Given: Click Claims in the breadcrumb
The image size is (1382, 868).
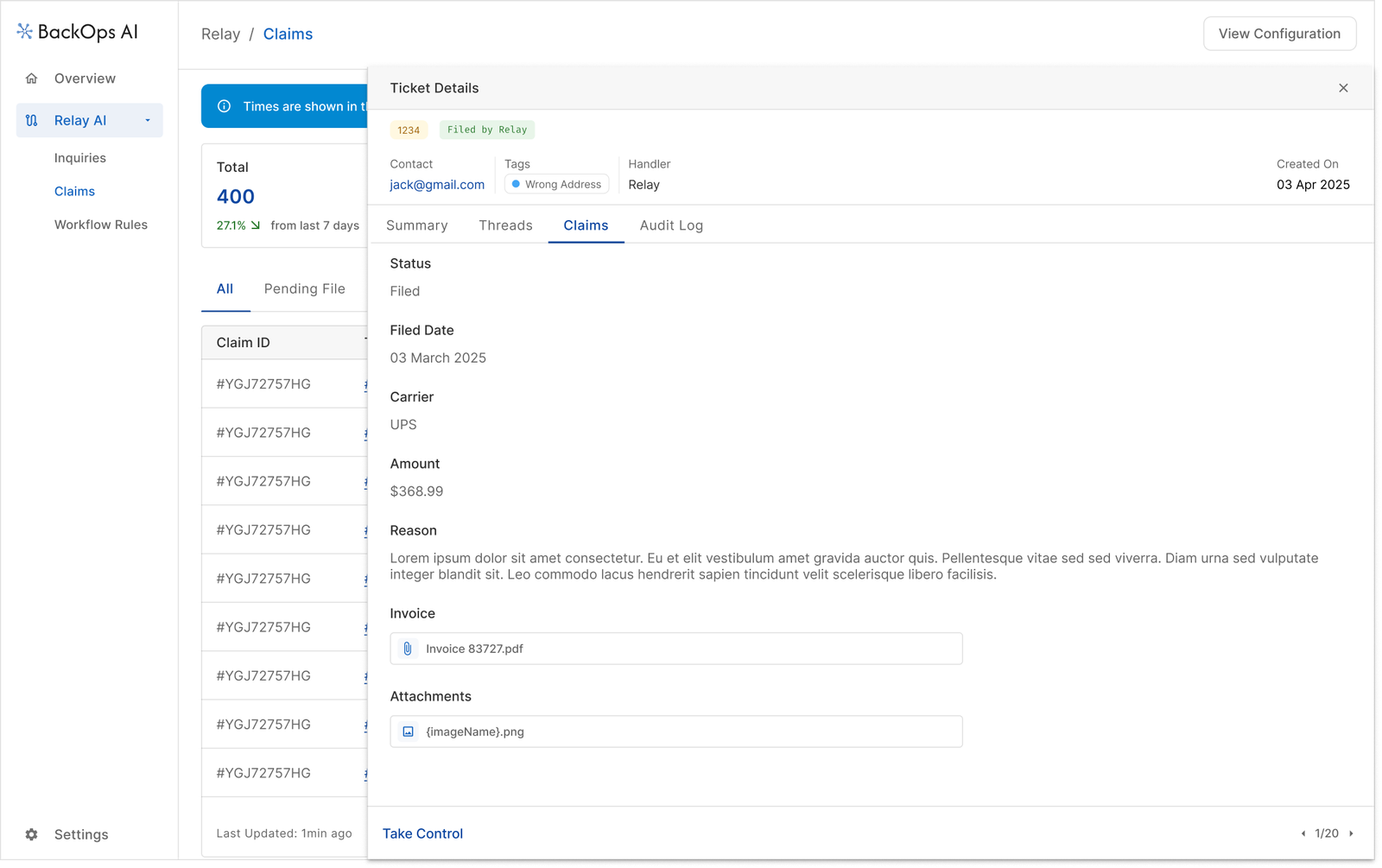Looking at the screenshot, I should pyautogui.click(x=288, y=35).
